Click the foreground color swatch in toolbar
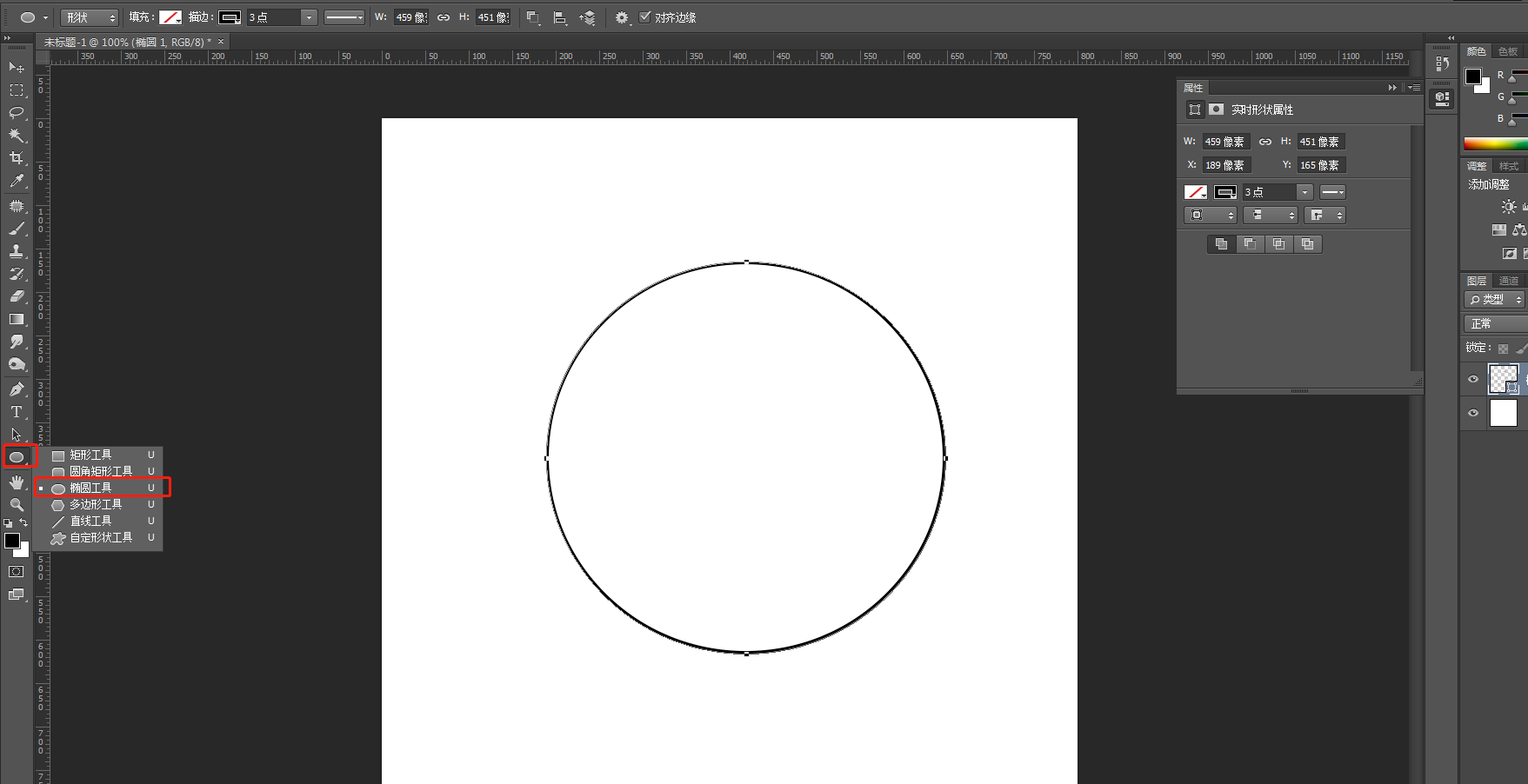This screenshot has height=784, width=1528. [x=12, y=541]
